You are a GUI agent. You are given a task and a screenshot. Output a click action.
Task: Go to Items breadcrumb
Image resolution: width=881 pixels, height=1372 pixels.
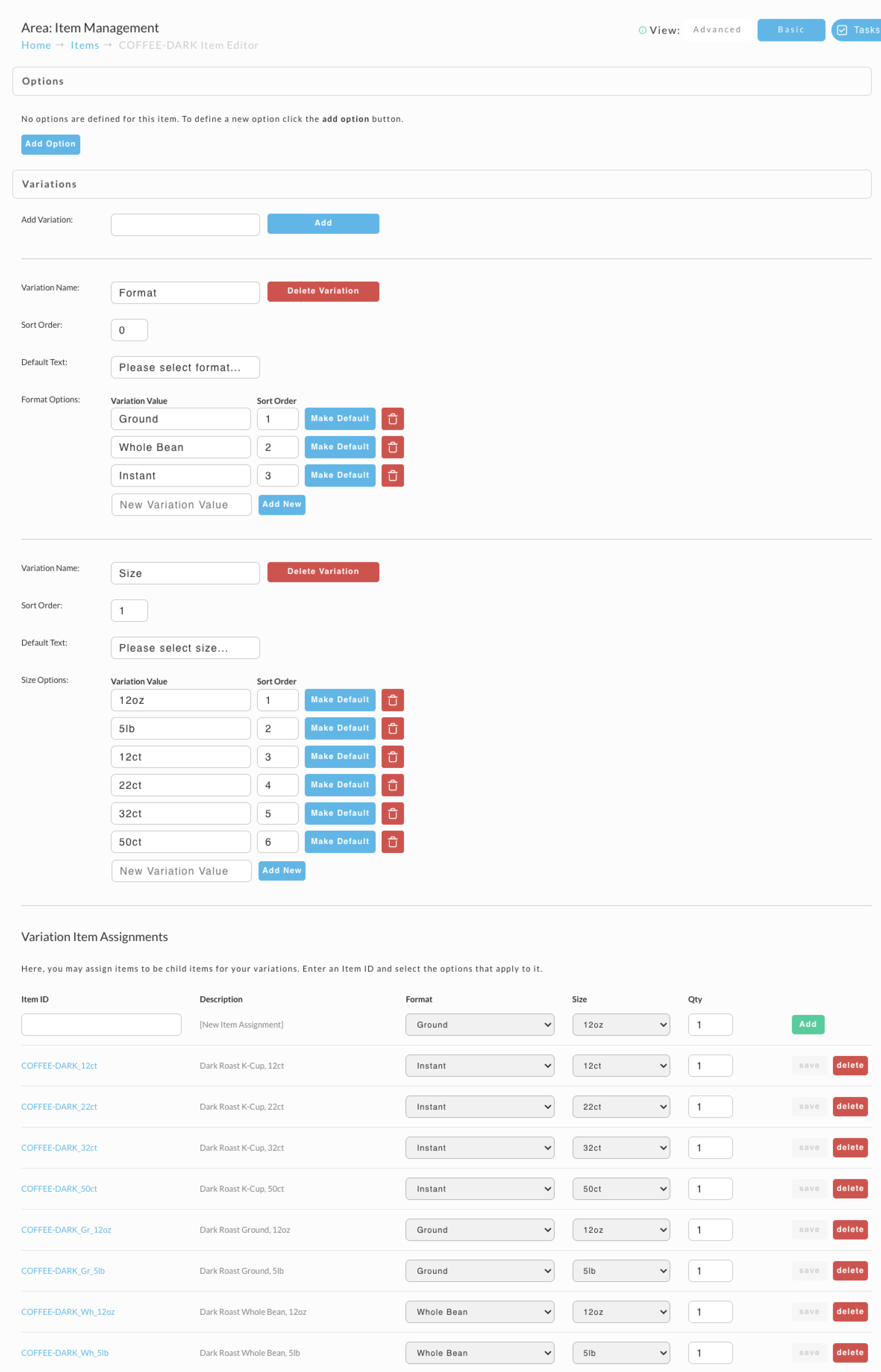click(85, 45)
